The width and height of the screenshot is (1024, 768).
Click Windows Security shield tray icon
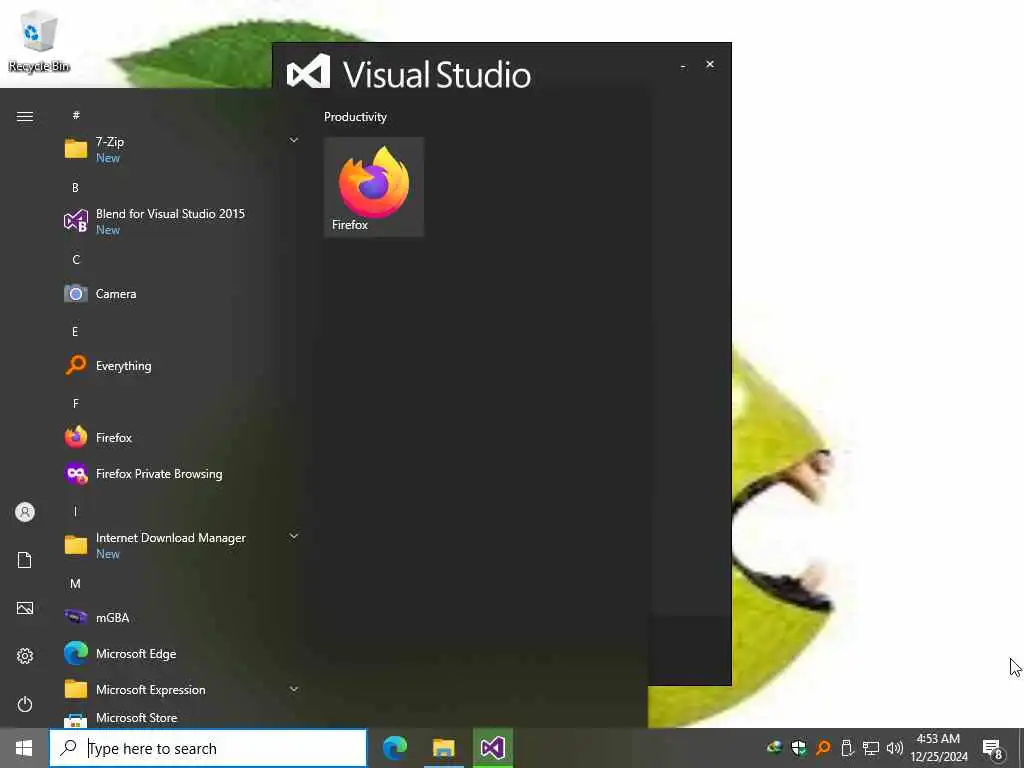[x=799, y=748]
